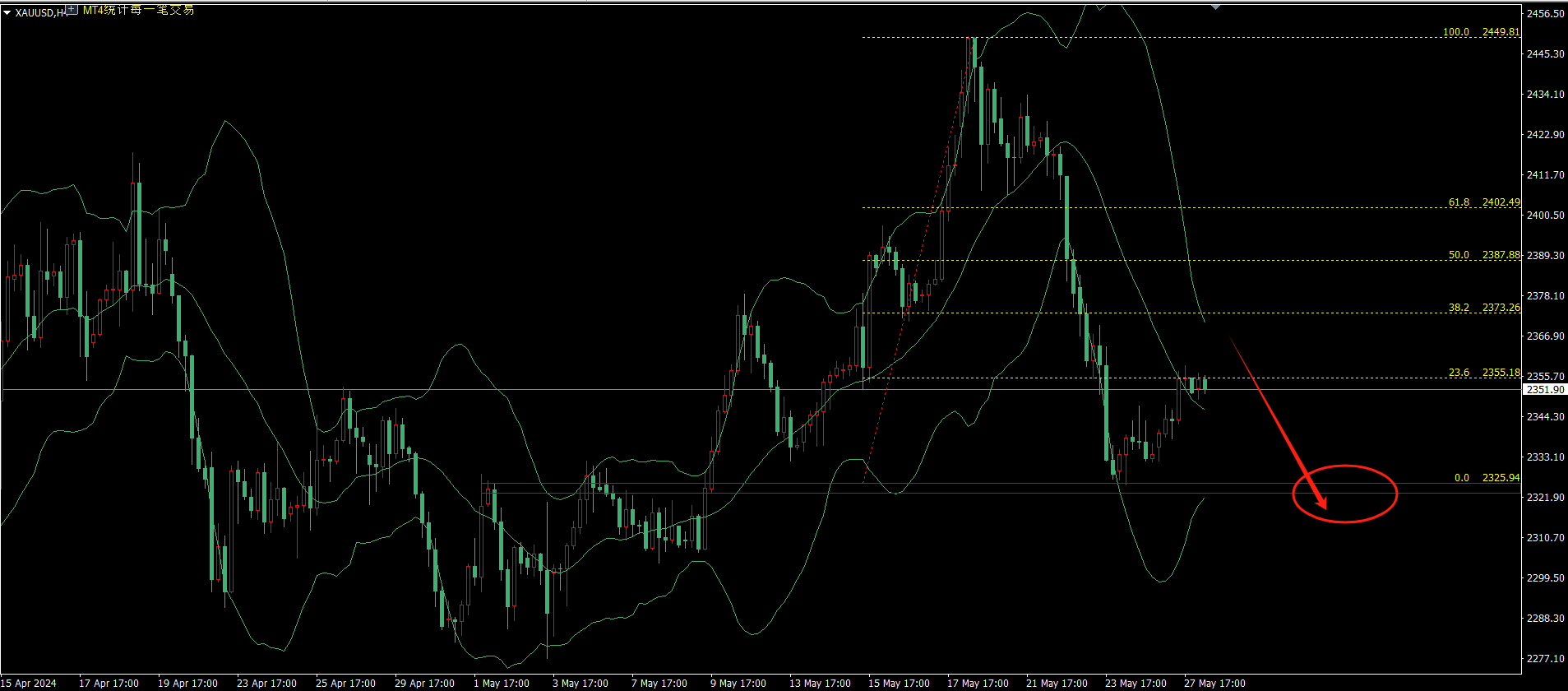
Task: Click the 1 May 17:00 time axis label
Action: 502,684
